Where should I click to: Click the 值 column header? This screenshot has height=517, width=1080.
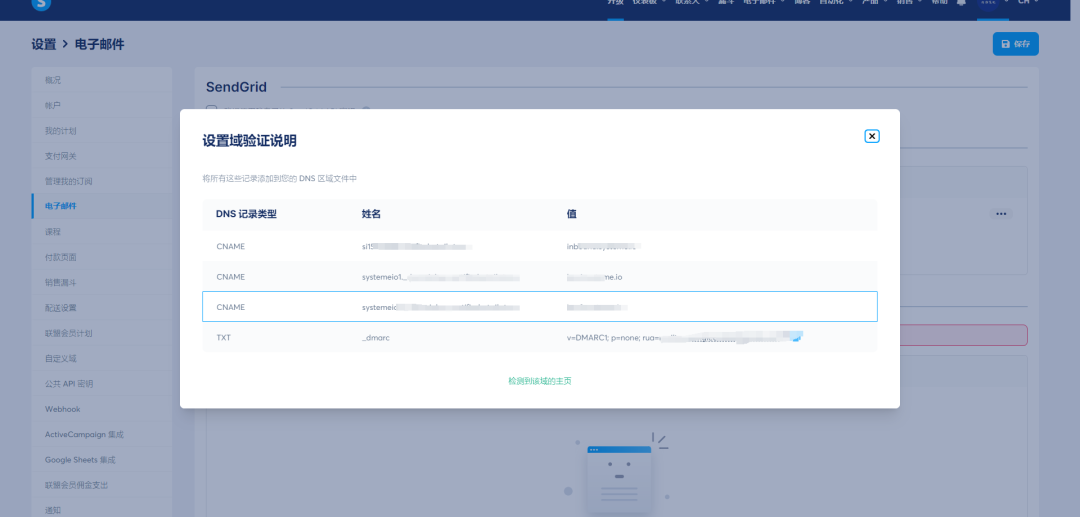(x=572, y=214)
